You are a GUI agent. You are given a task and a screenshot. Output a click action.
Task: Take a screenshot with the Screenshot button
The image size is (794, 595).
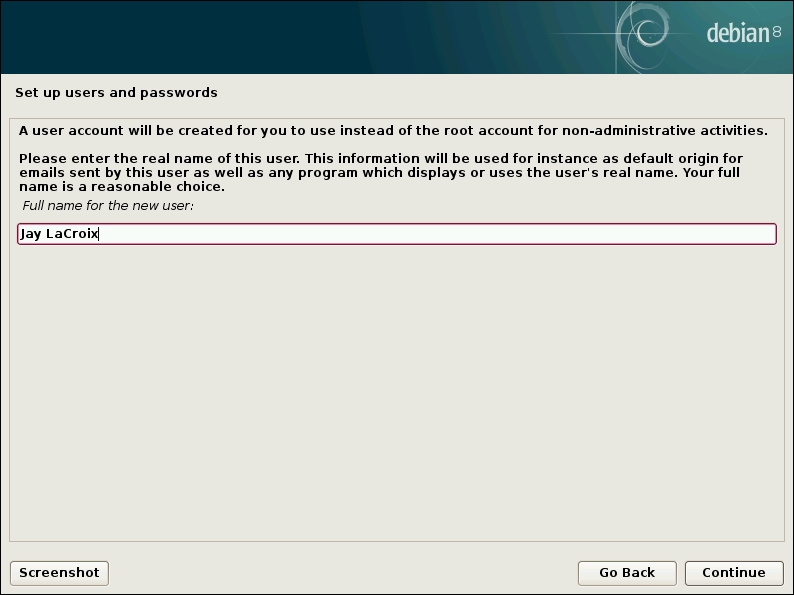click(x=59, y=573)
